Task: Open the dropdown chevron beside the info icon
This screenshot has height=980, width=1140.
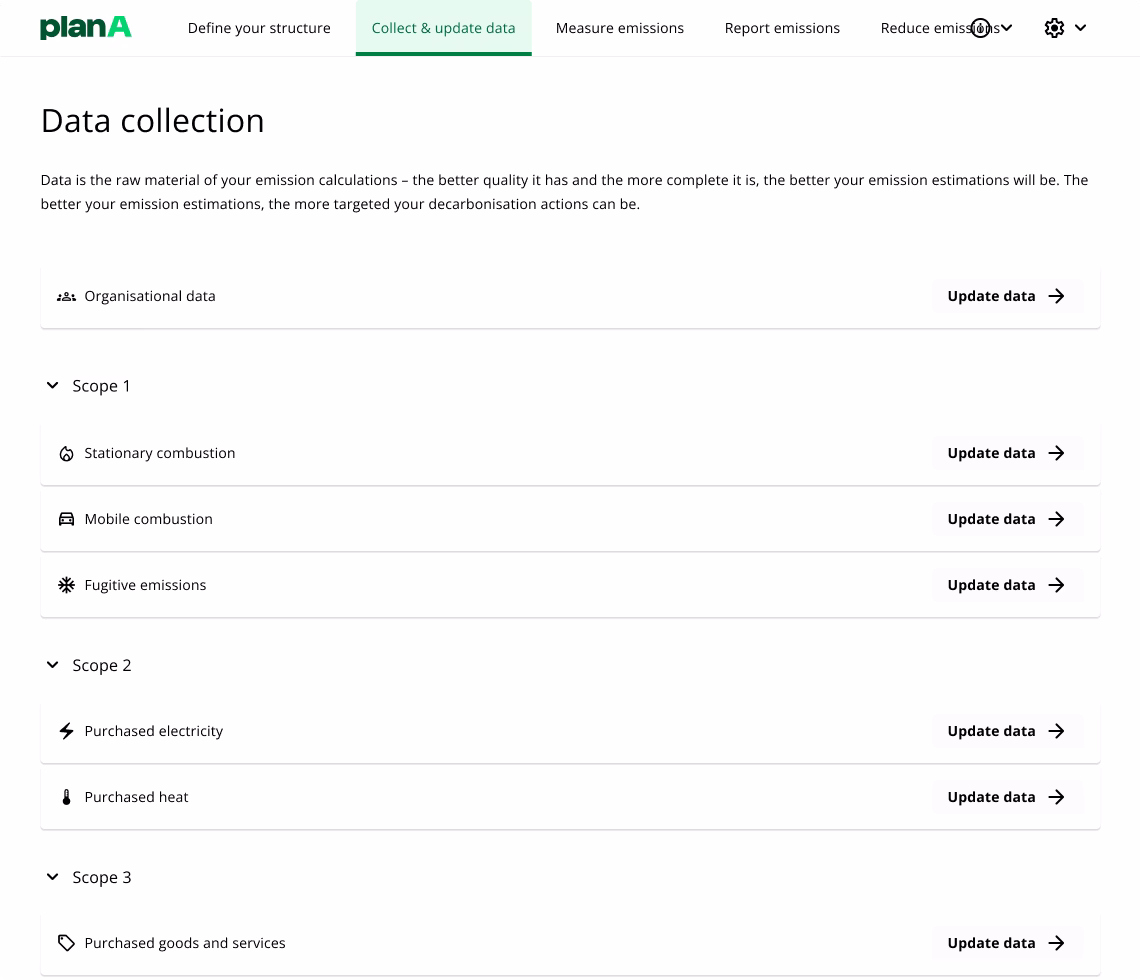Action: (1007, 28)
